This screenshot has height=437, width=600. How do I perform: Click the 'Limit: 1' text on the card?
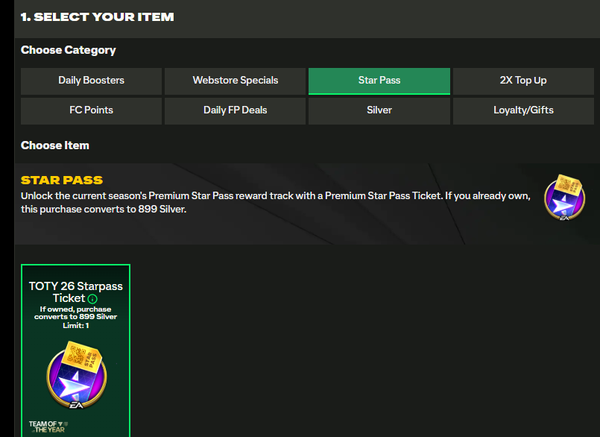click(x=75, y=328)
